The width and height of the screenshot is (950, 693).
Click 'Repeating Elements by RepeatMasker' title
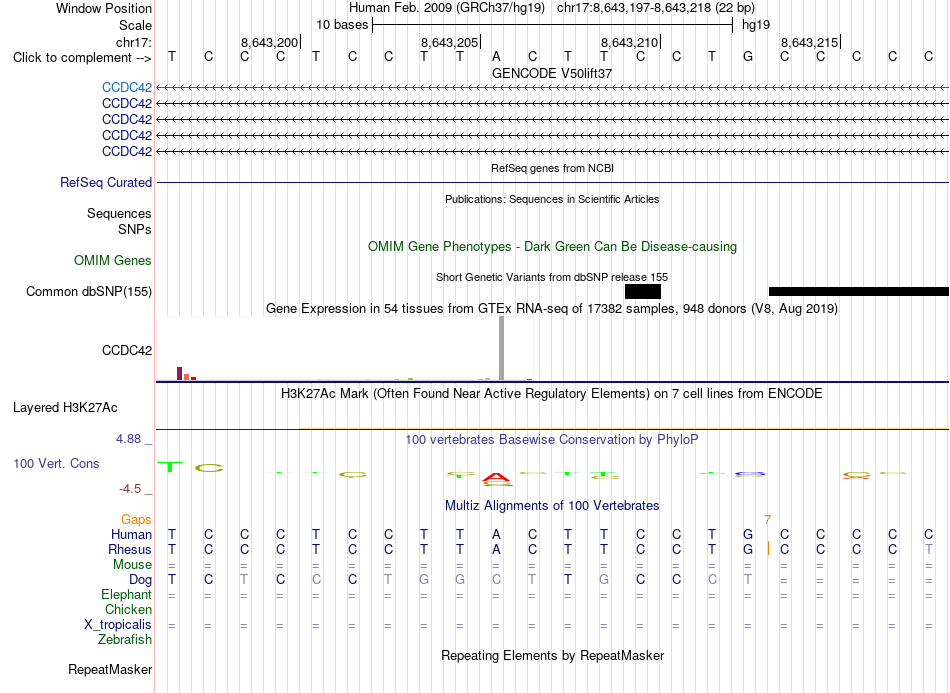[552, 655]
